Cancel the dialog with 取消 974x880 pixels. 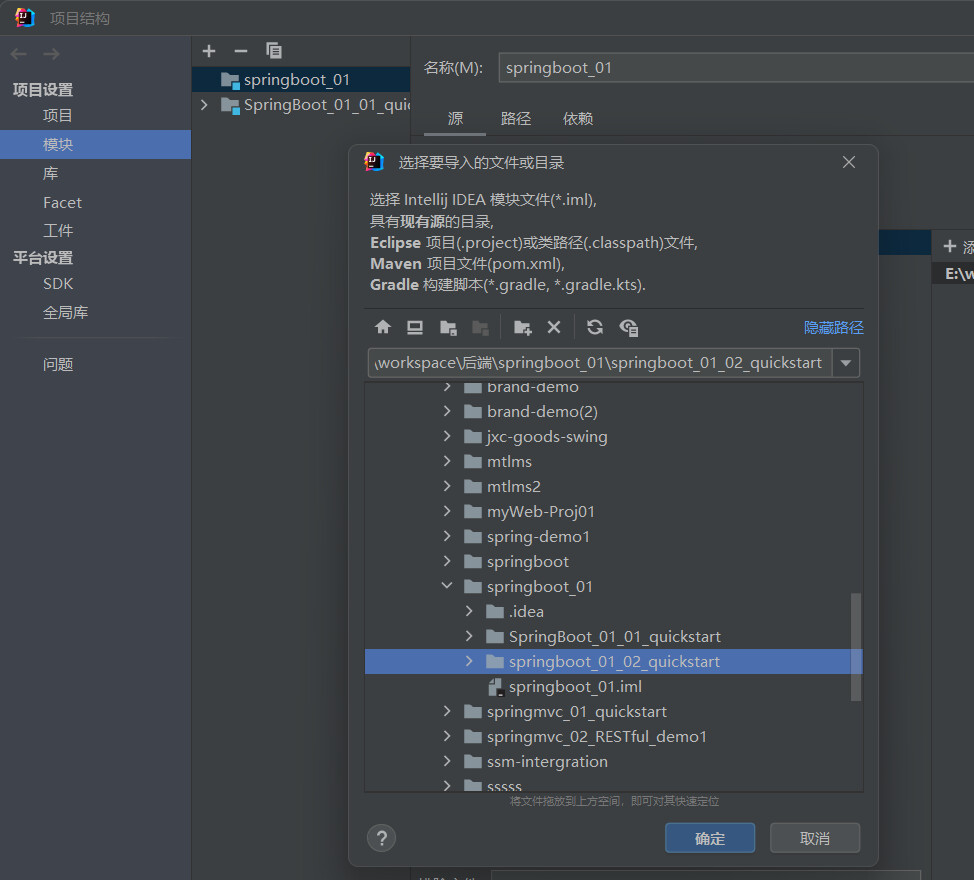click(x=815, y=838)
